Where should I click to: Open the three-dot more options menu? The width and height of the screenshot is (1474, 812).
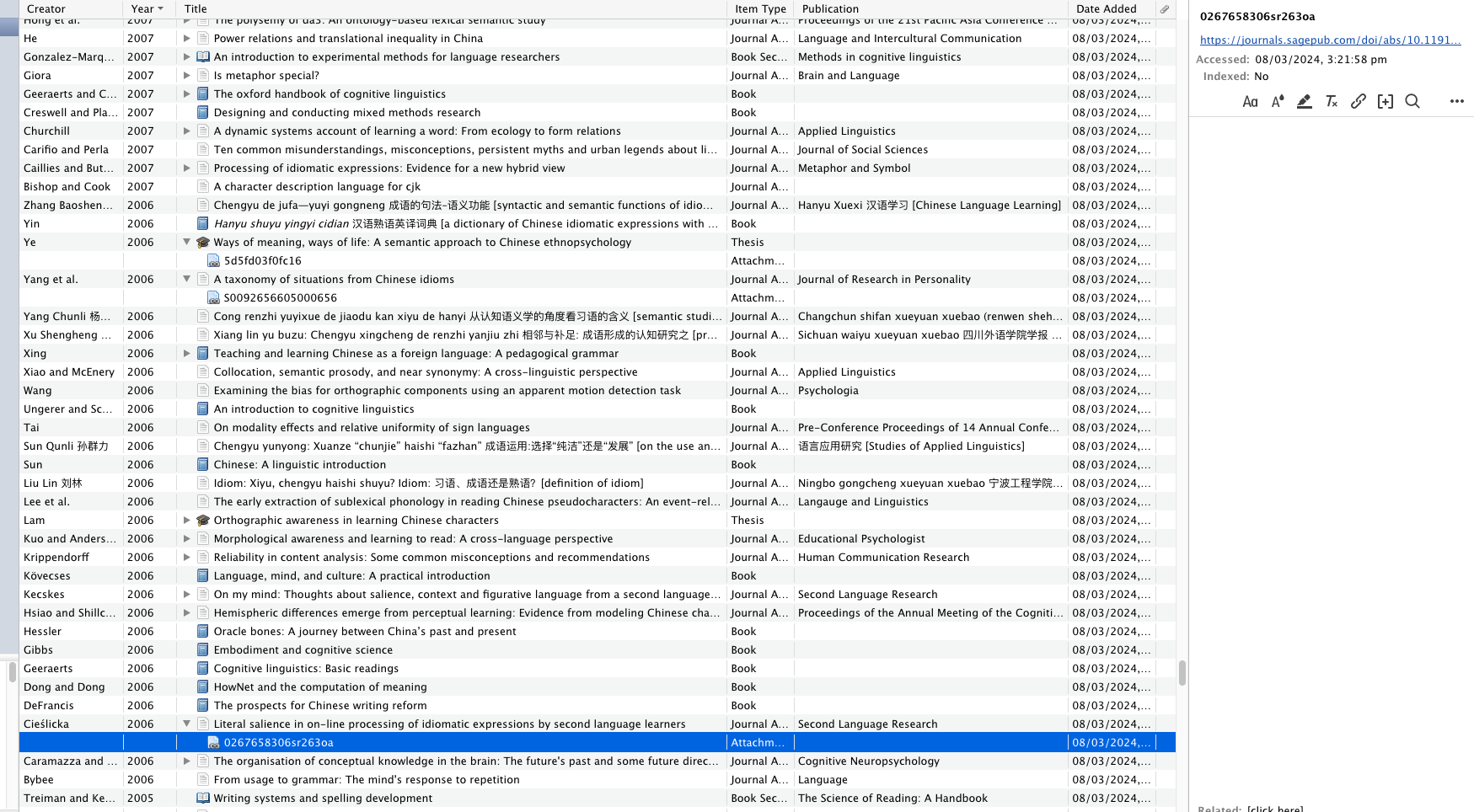click(x=1457, y=102)
